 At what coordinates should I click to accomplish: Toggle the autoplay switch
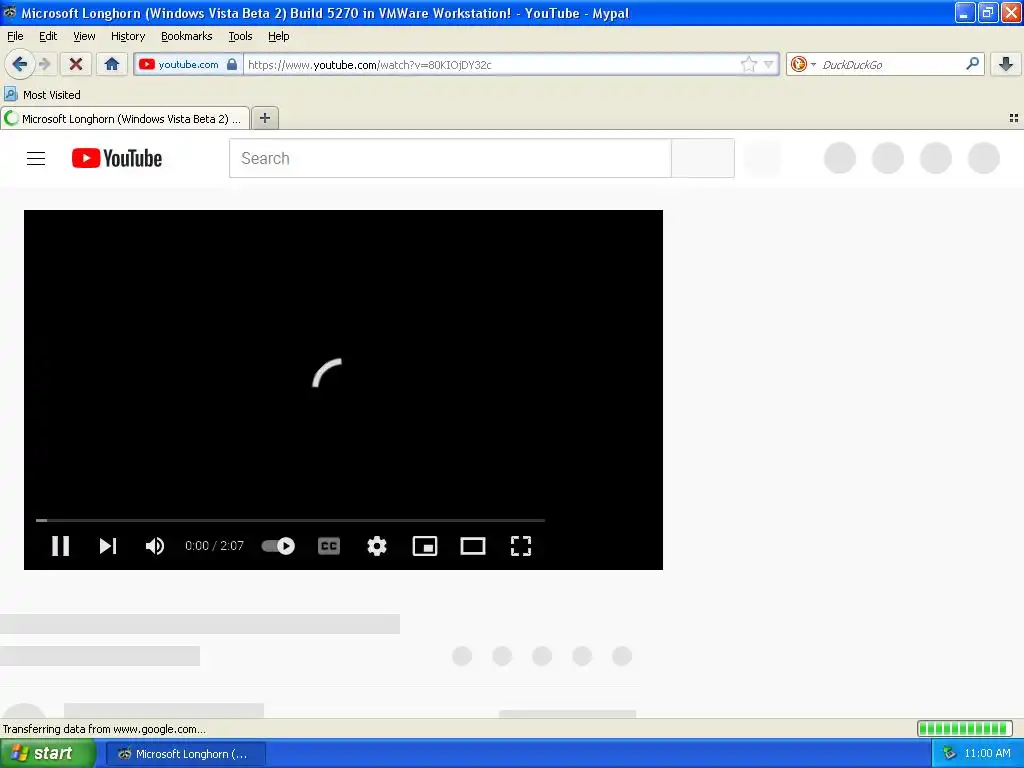[278, 546]
